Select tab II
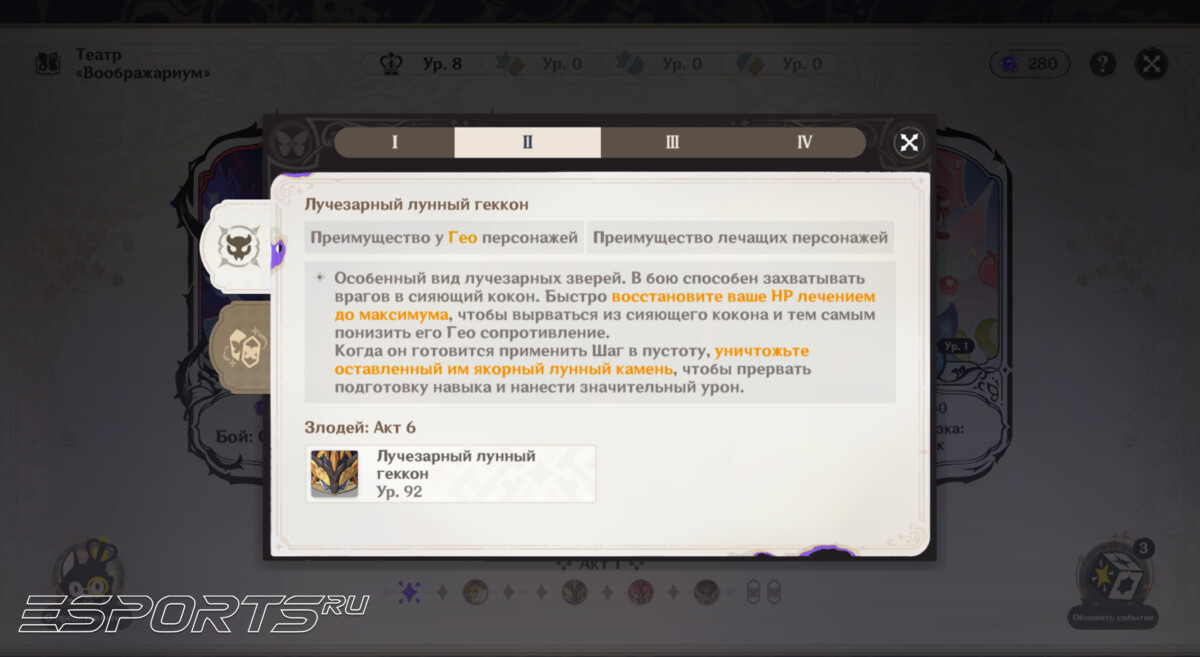This screenshot has height=657, width=1200. point(527,142)
